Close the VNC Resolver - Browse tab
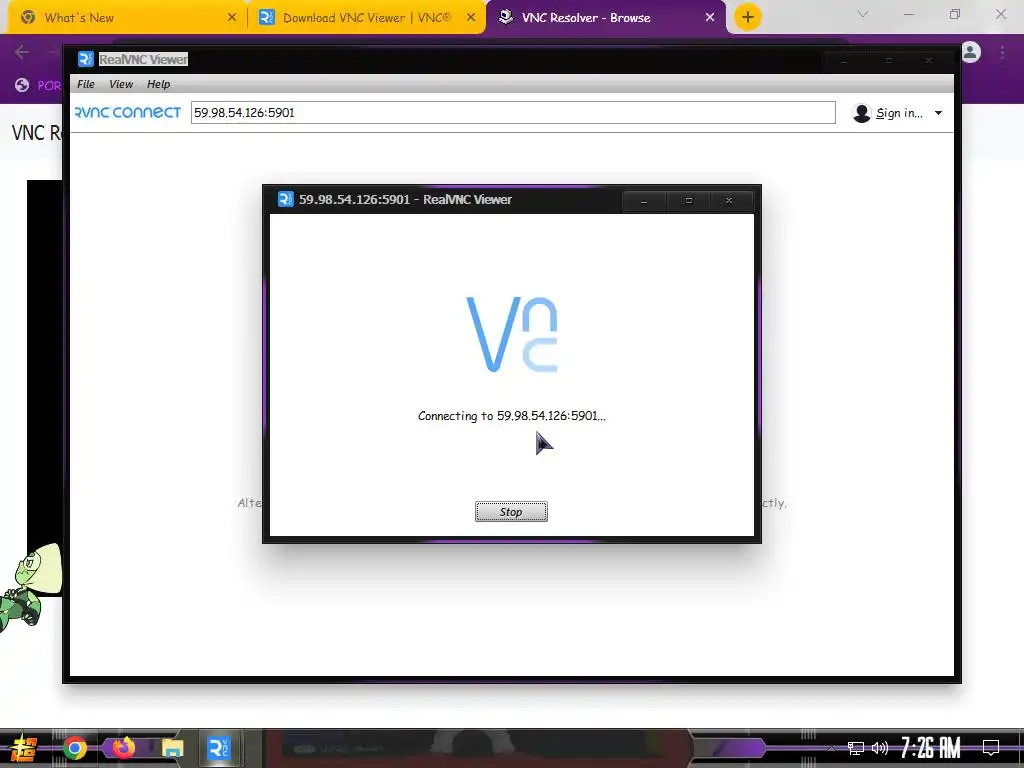The height and width of the screenshot is (768, 1024). click(710, 18)
